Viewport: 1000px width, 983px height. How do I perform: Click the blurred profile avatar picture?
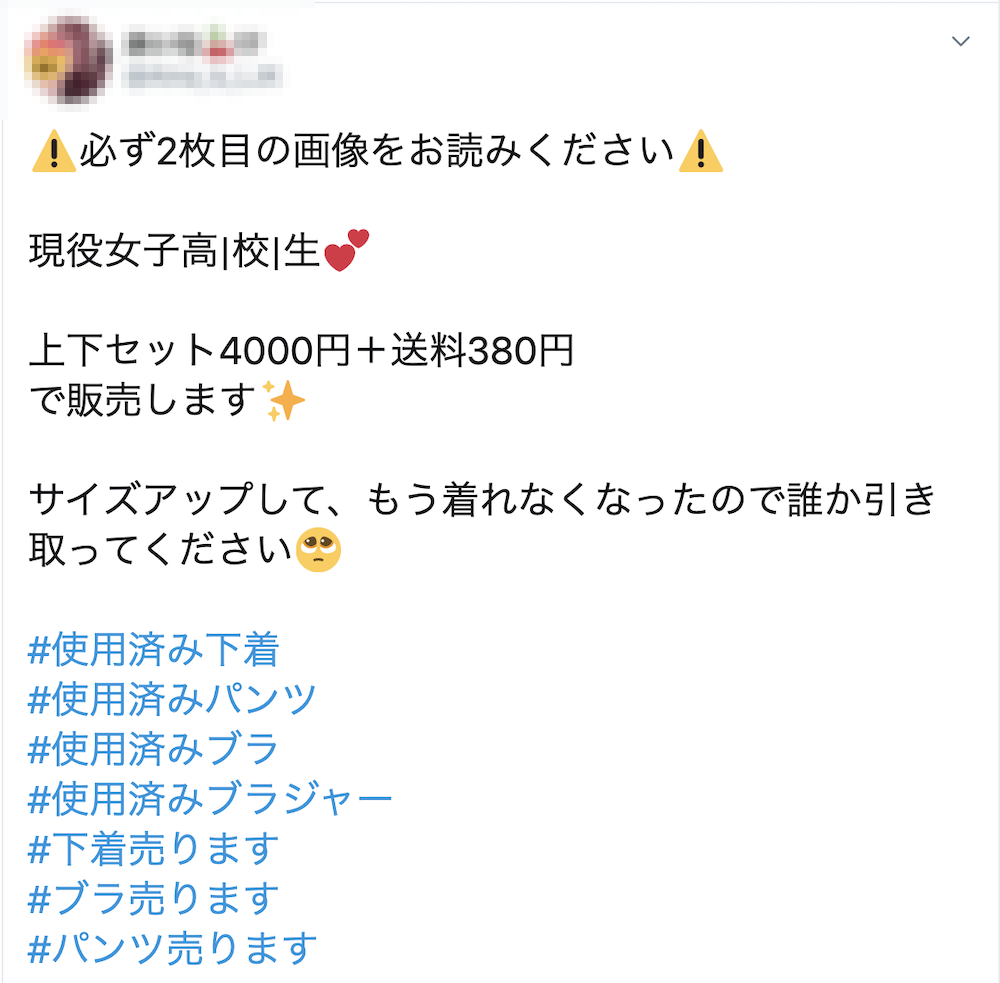[x=68, y=61]
